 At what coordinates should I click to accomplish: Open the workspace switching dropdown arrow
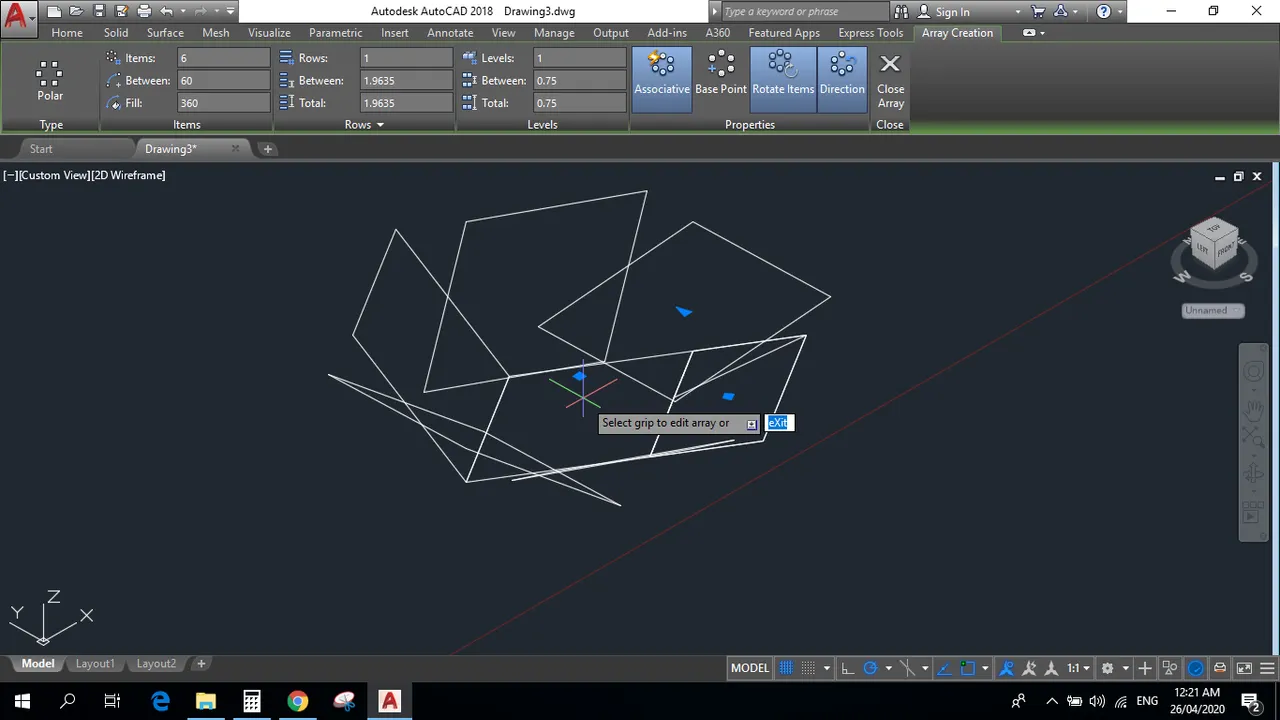[x=1125, y=668]
